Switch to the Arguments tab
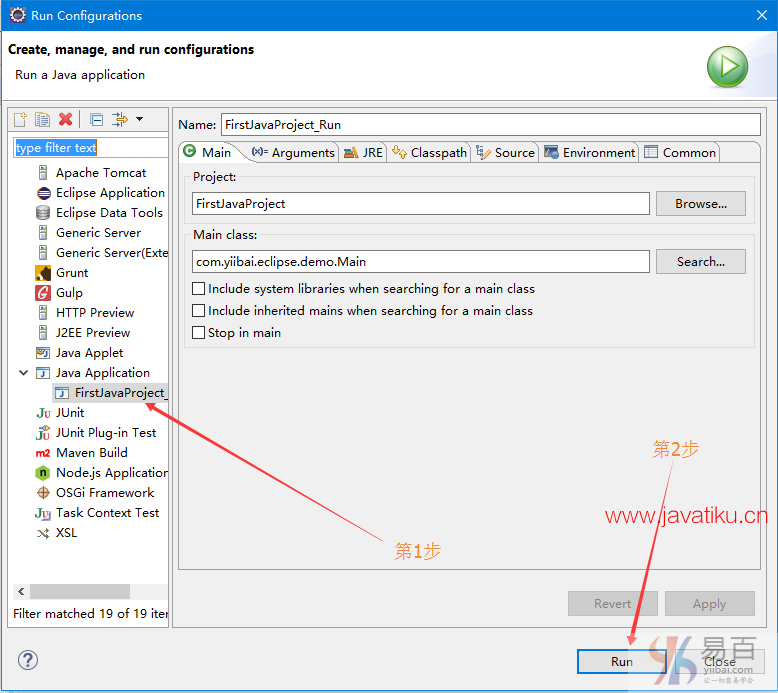 click(293, 153)
